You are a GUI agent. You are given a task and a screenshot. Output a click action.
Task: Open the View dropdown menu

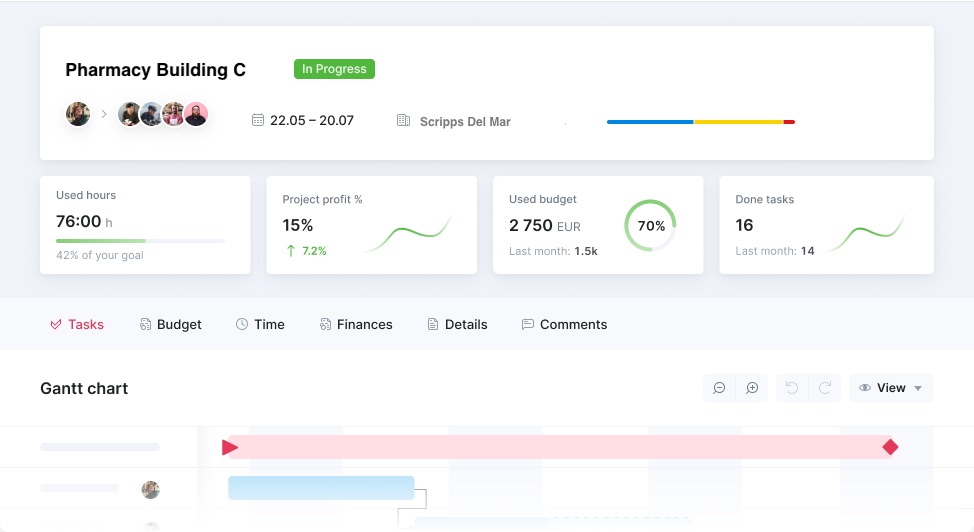[x=890, y=388]
